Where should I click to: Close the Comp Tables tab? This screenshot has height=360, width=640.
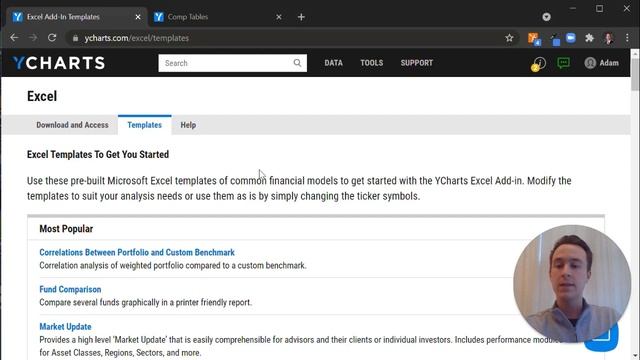point(279,17)
